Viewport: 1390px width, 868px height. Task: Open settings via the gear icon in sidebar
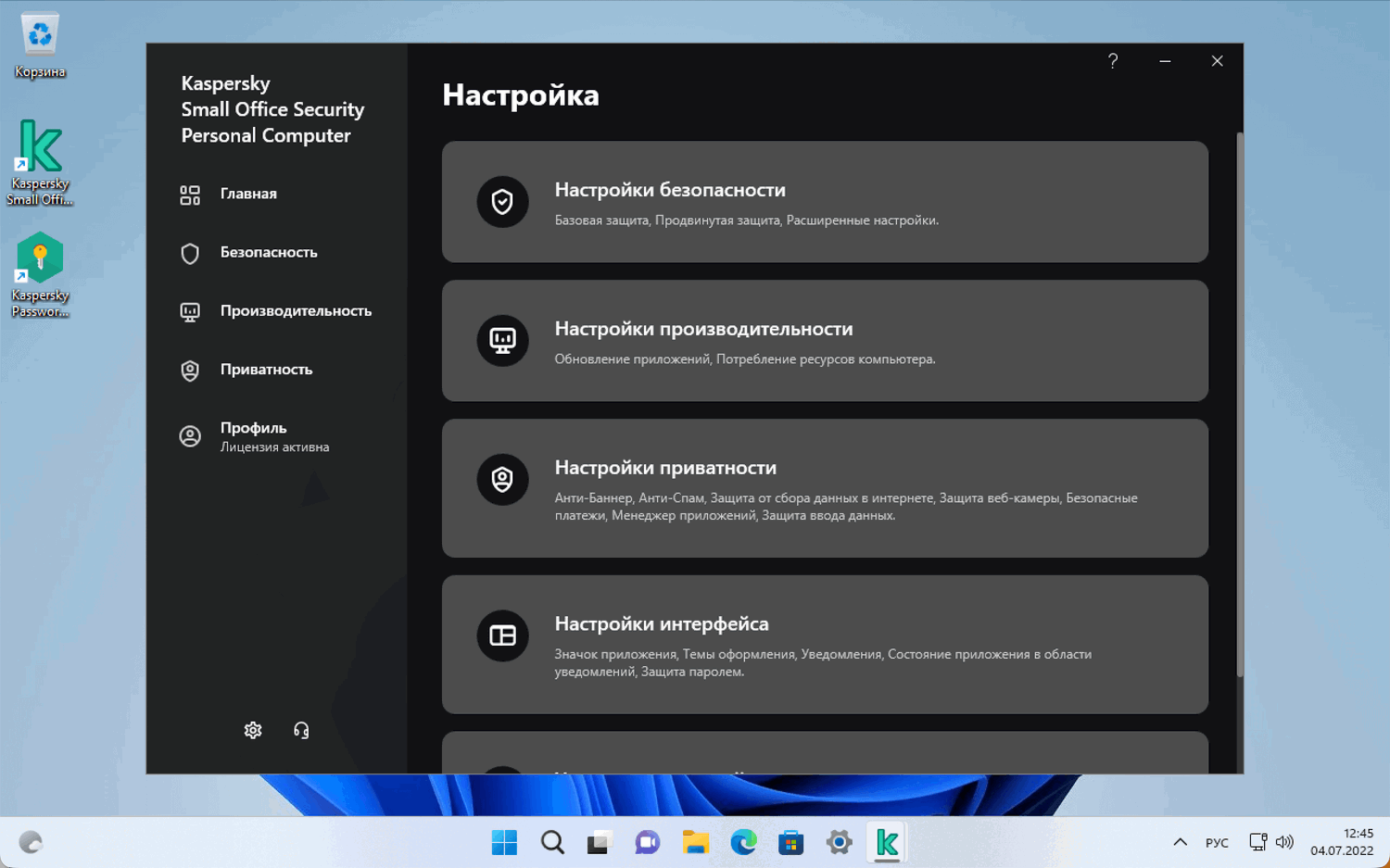tap(253, 730)
